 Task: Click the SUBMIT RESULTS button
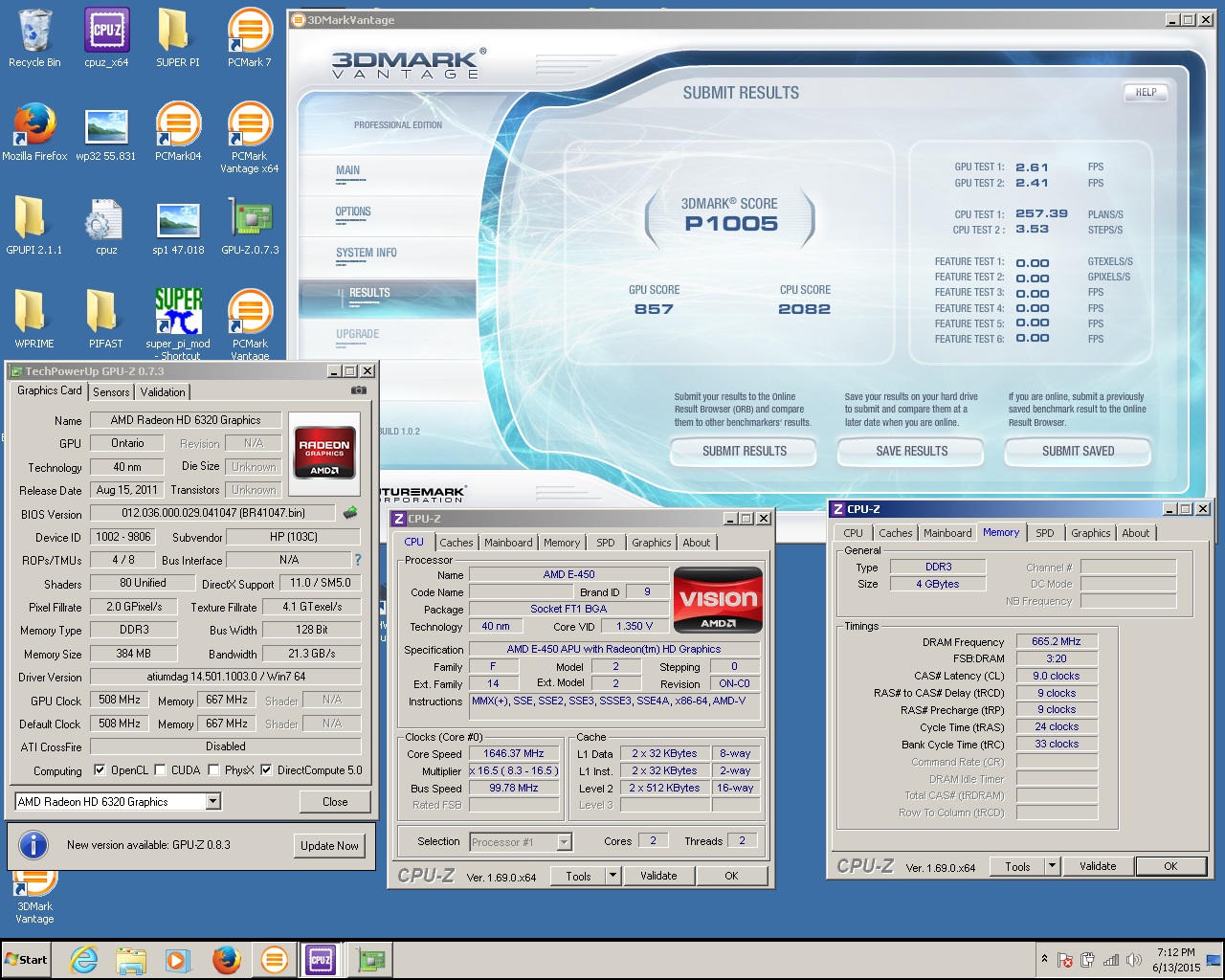[744, 451]
